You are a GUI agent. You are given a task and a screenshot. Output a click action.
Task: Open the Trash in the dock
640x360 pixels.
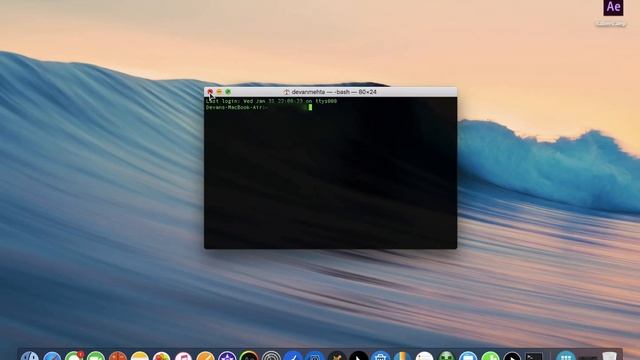[x=609, y=356]
